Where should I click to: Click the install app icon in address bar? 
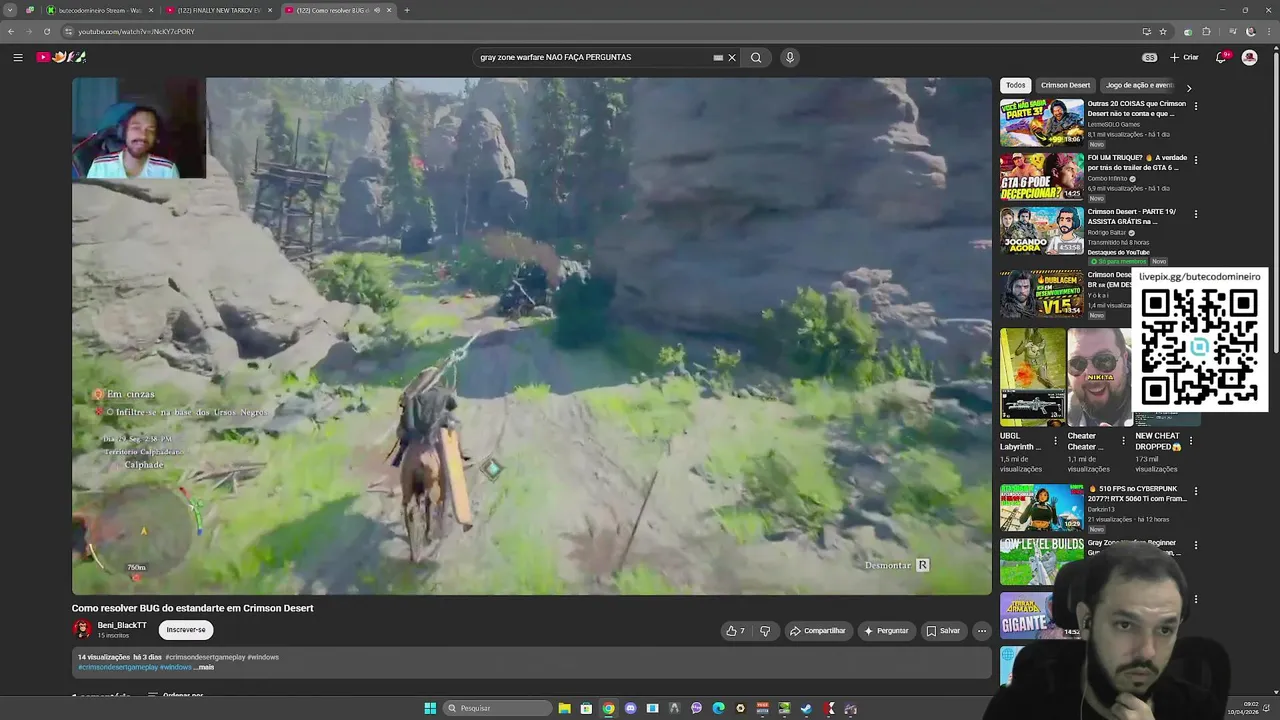pyautogui.click(x=1147, y=31)
